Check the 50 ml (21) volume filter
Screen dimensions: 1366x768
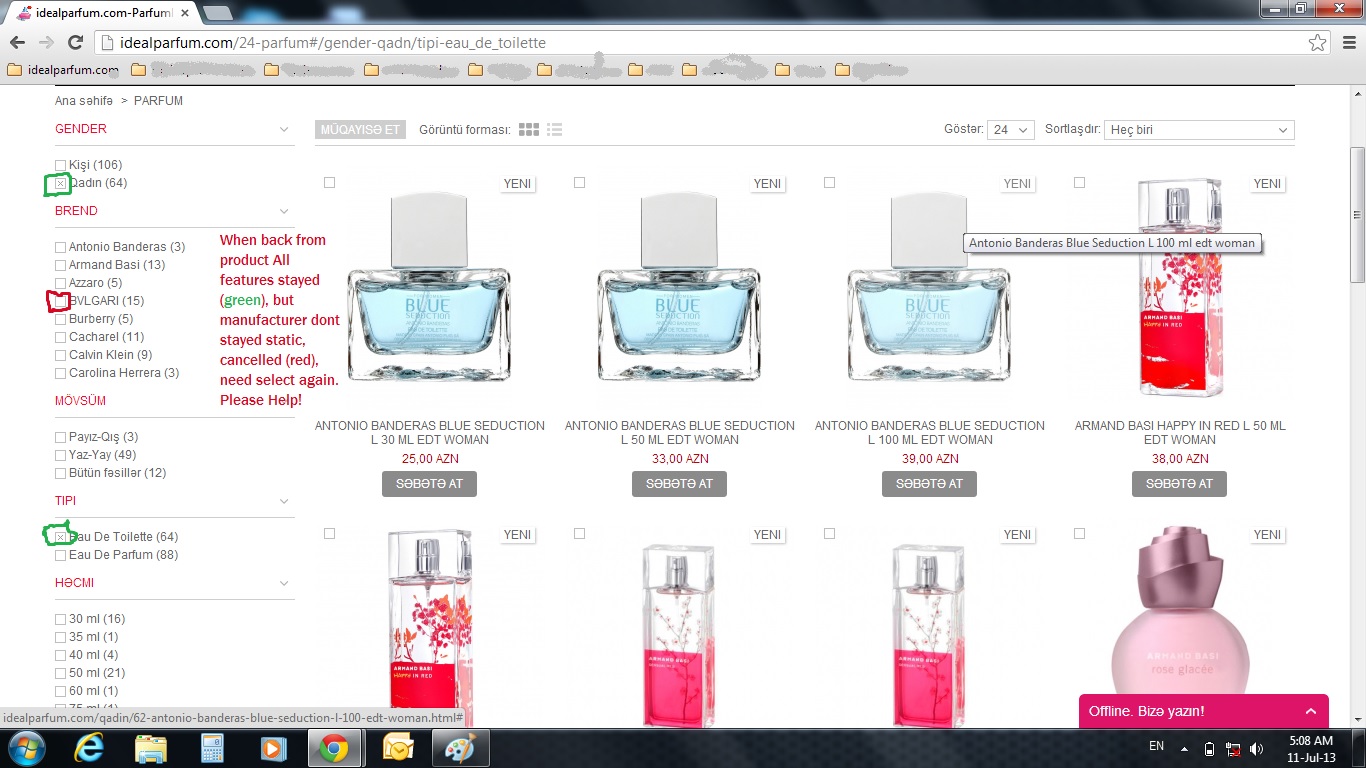click(61, 673)
